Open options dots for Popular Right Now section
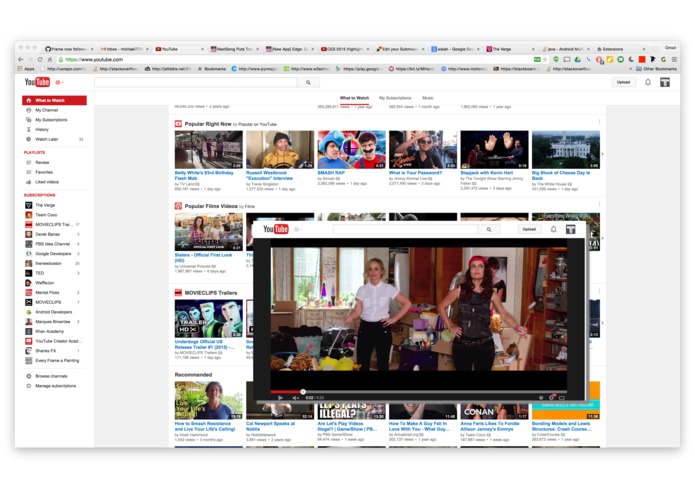This screenshot has height=494, width=695. 599,122
